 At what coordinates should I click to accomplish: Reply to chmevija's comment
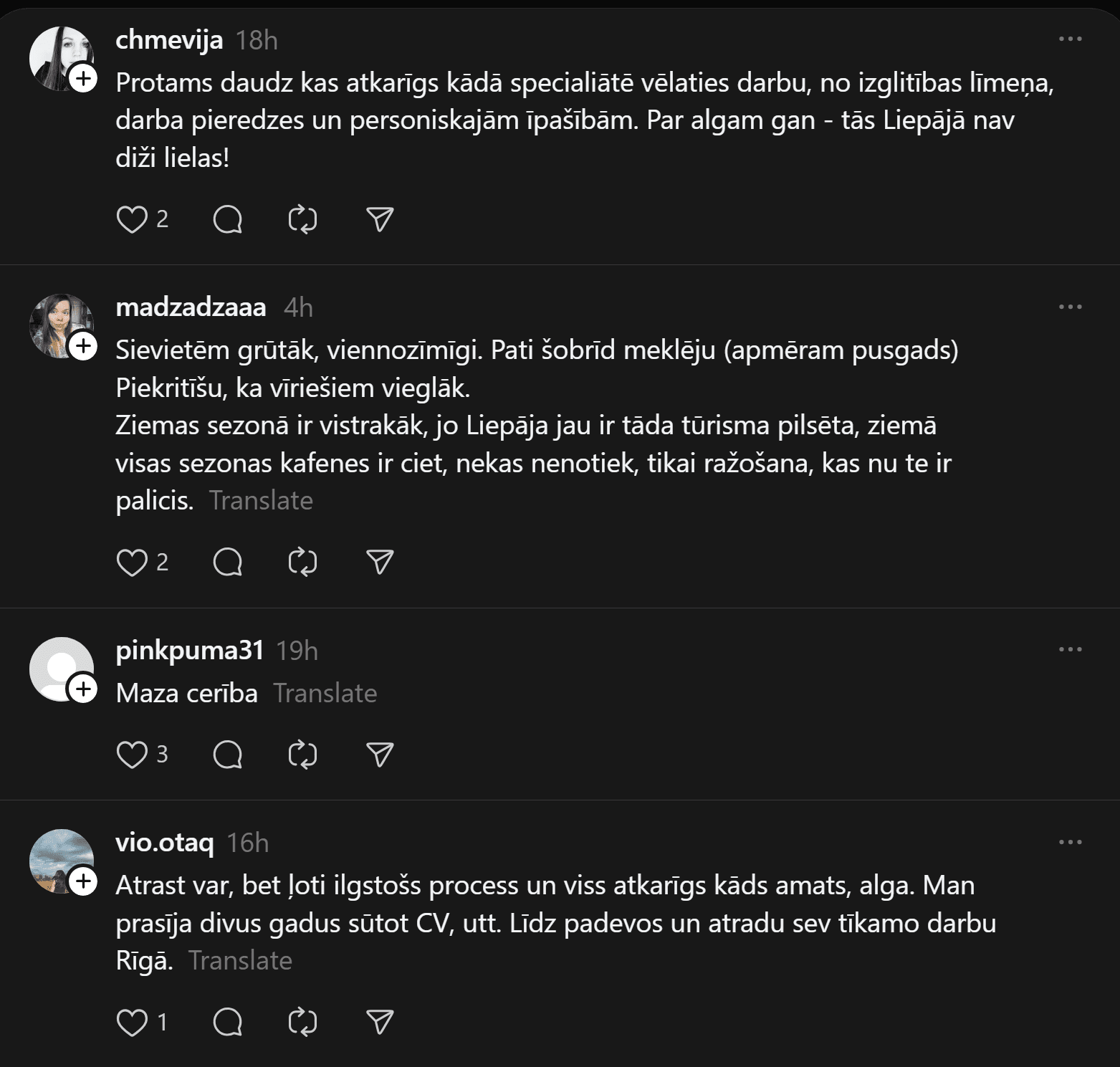click(x=228, y=219)
